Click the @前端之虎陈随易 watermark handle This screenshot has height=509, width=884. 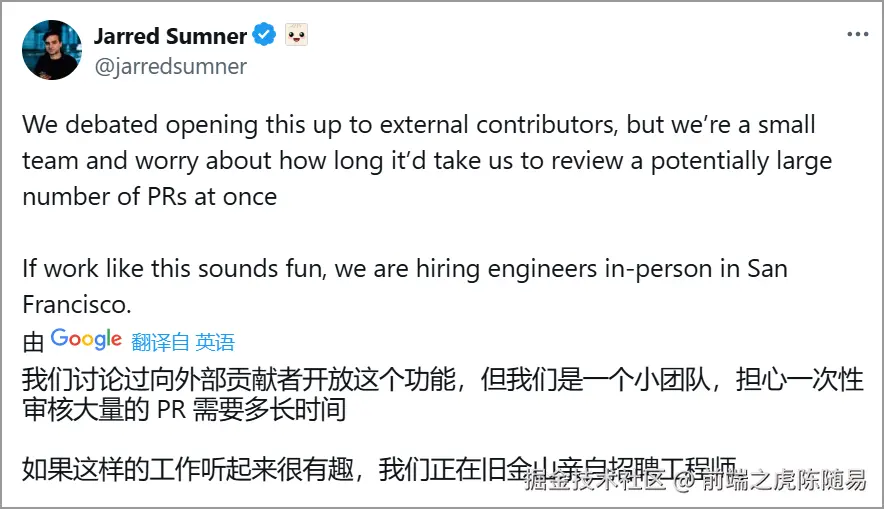(x=768, y=481)
